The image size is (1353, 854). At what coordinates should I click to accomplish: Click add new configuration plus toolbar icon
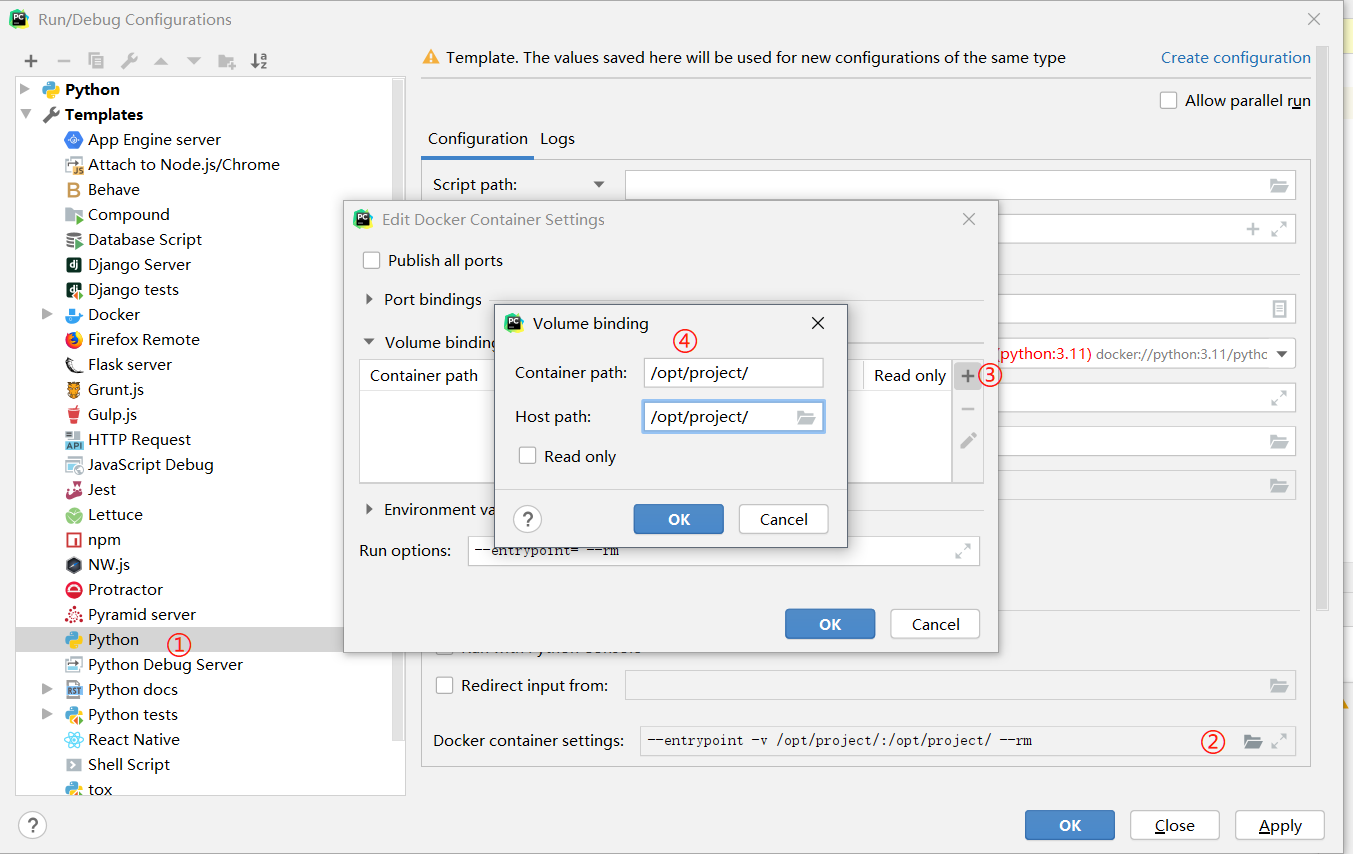coord(31,61)
